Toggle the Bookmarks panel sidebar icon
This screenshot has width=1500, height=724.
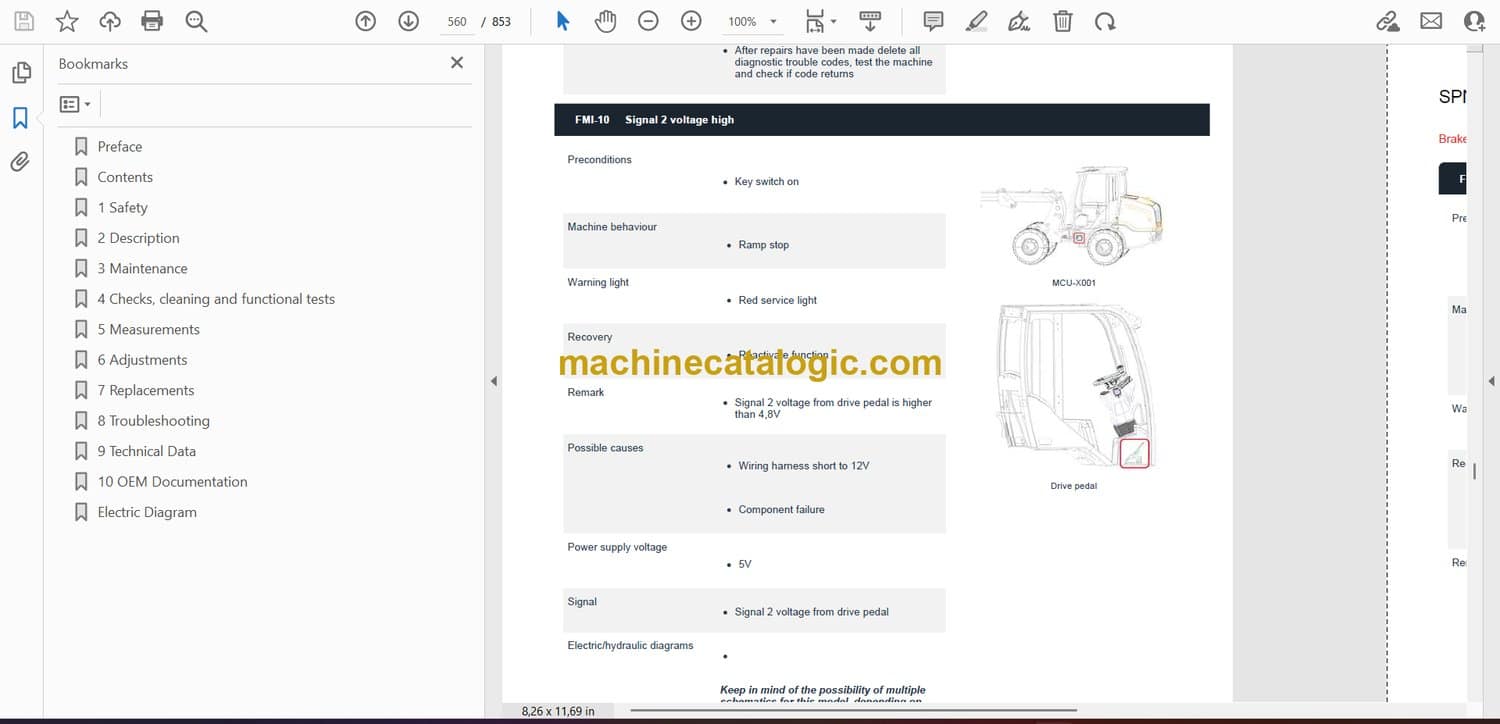click(20, 118)
